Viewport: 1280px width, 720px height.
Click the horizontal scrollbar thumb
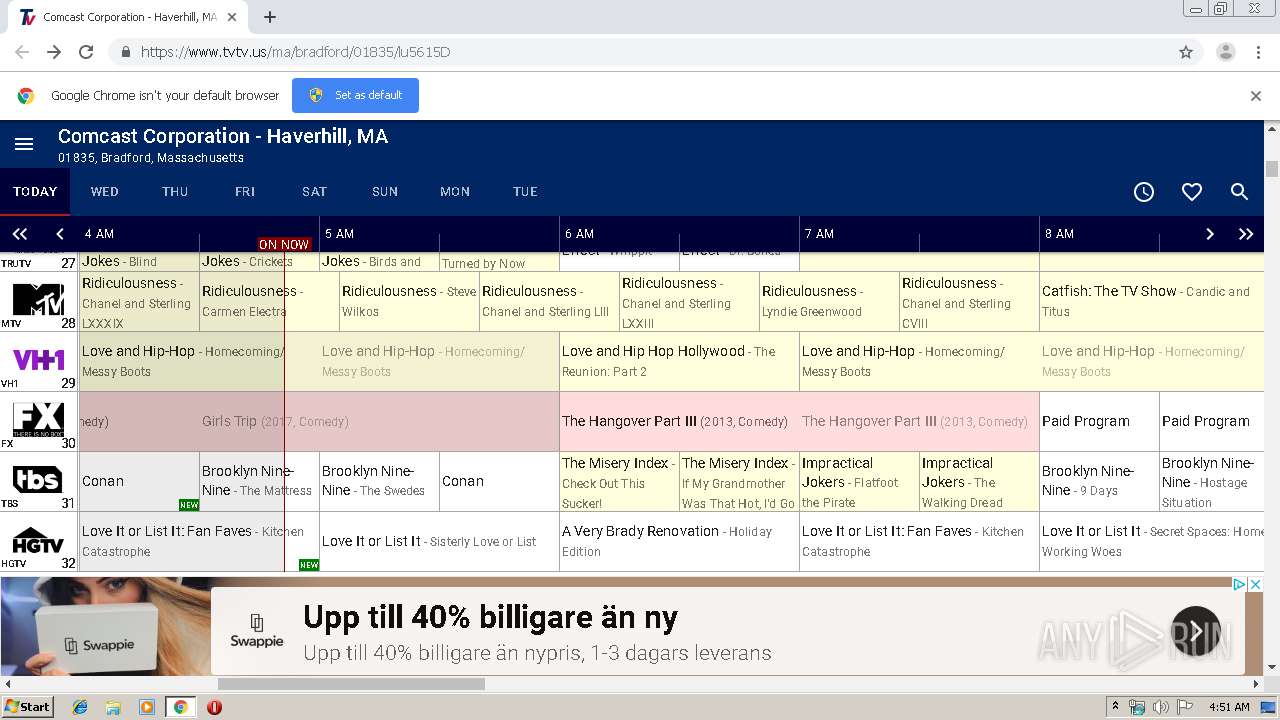351,684
